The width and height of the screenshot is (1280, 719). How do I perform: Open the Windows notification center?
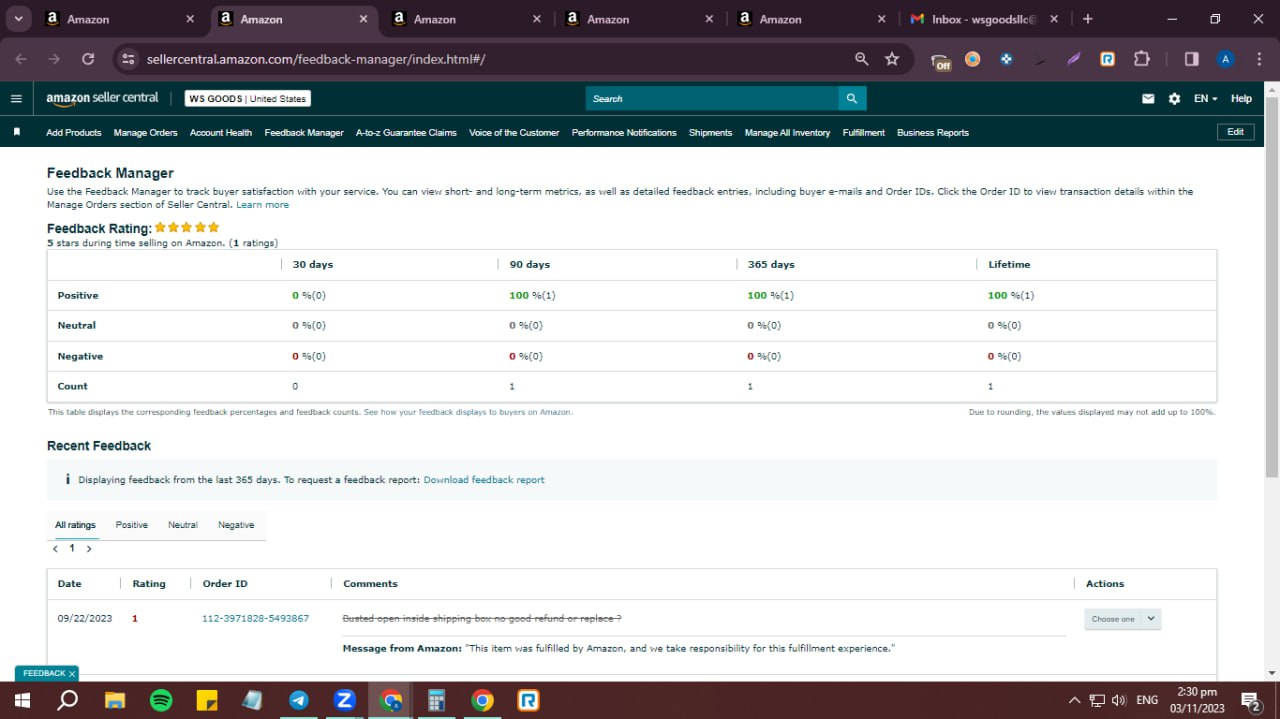tap(1250, 700)
